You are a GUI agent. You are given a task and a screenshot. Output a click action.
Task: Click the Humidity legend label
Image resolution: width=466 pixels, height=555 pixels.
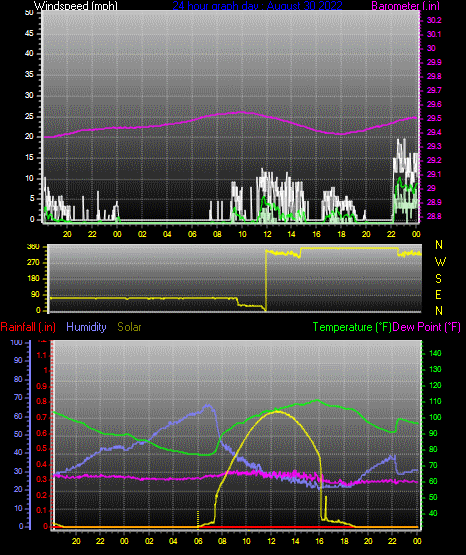[86, 327]
